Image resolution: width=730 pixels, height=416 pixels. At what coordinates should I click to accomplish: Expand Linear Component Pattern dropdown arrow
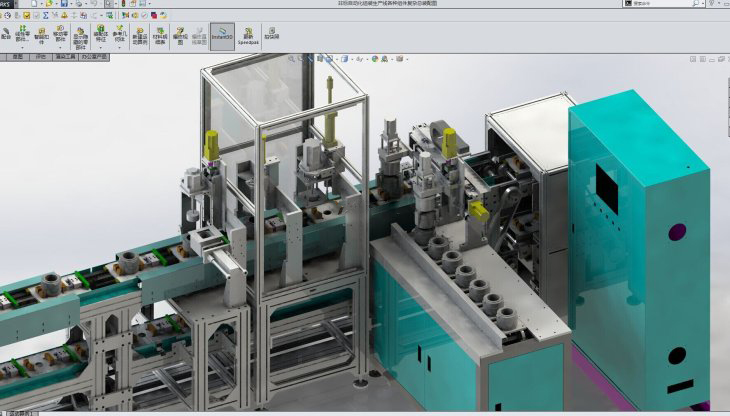click(x=22, y=48)
